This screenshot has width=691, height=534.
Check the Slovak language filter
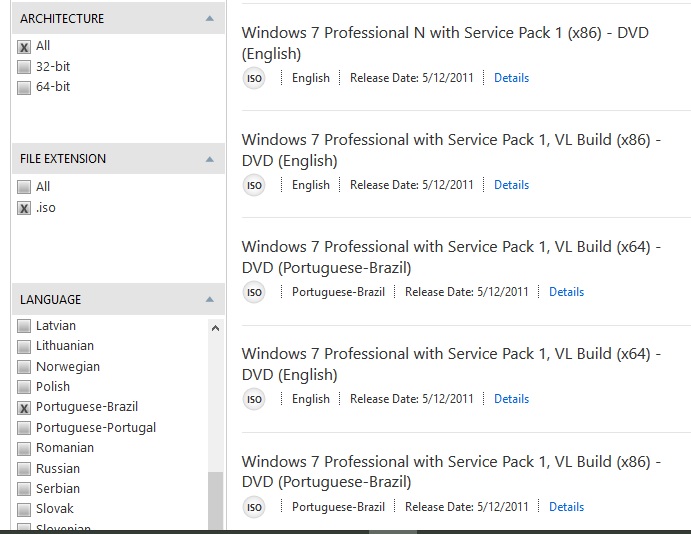24,509
